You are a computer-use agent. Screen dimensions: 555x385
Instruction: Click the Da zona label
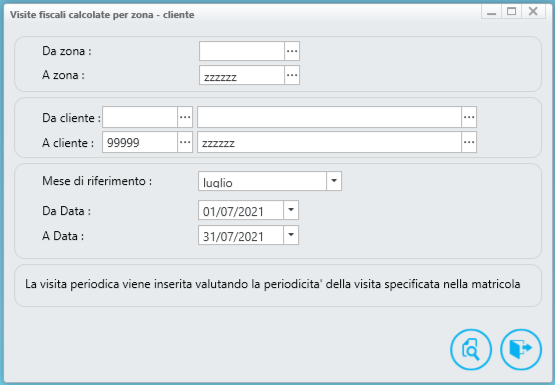(67, 51)
